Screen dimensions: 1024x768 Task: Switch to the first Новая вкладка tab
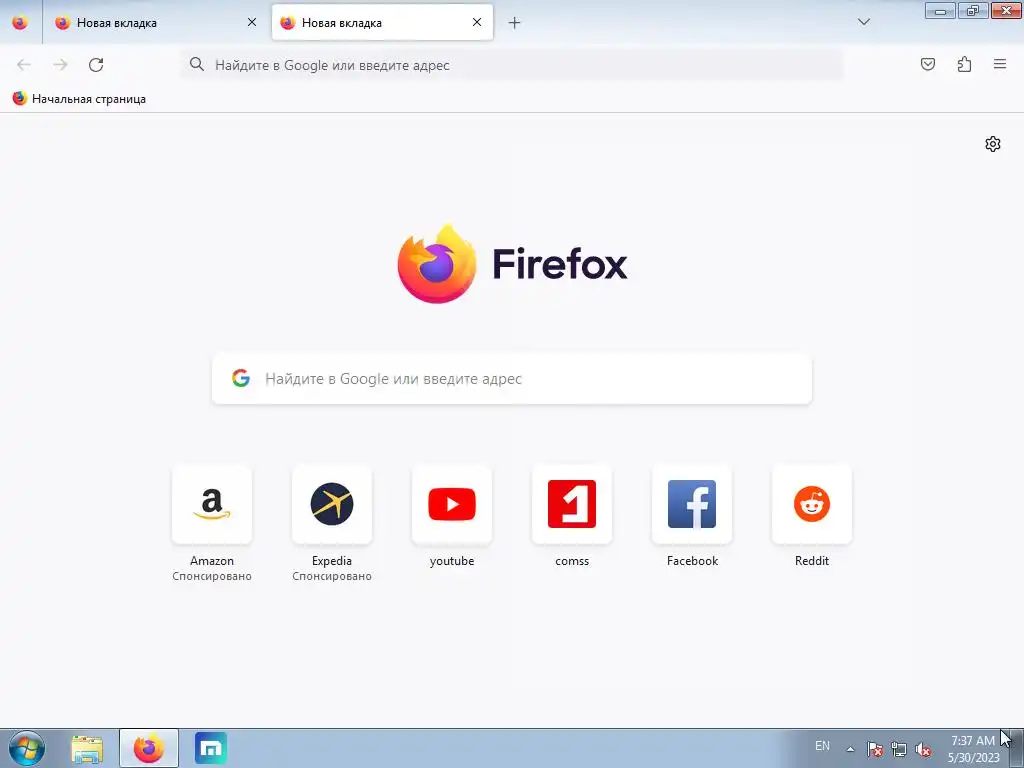[x=155, y=22]
